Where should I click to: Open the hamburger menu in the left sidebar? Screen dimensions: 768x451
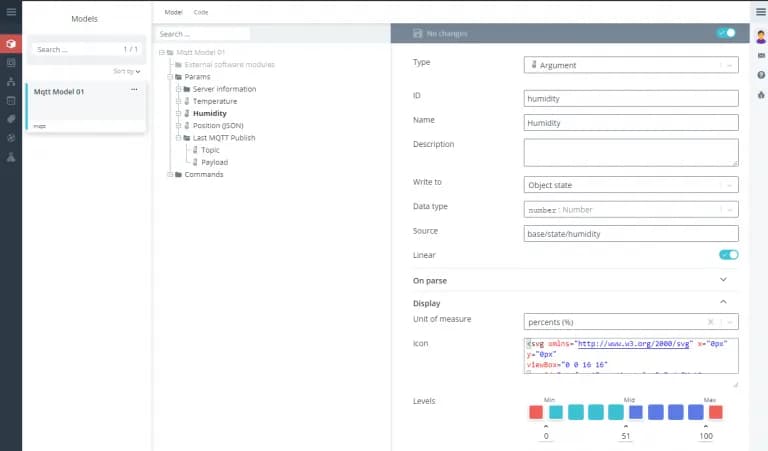coord(11,12)
